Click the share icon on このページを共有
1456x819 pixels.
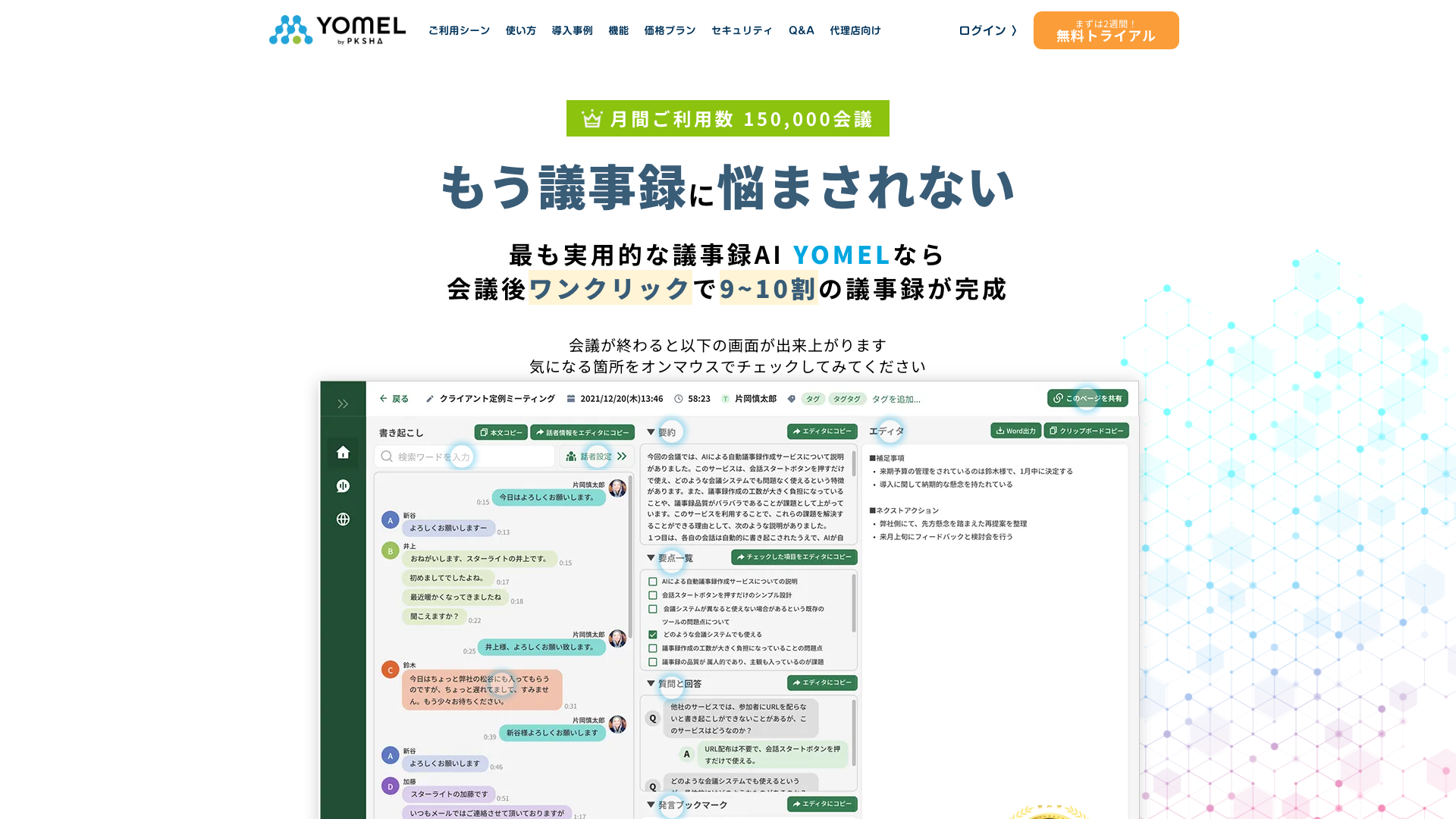click(1057, 397)
